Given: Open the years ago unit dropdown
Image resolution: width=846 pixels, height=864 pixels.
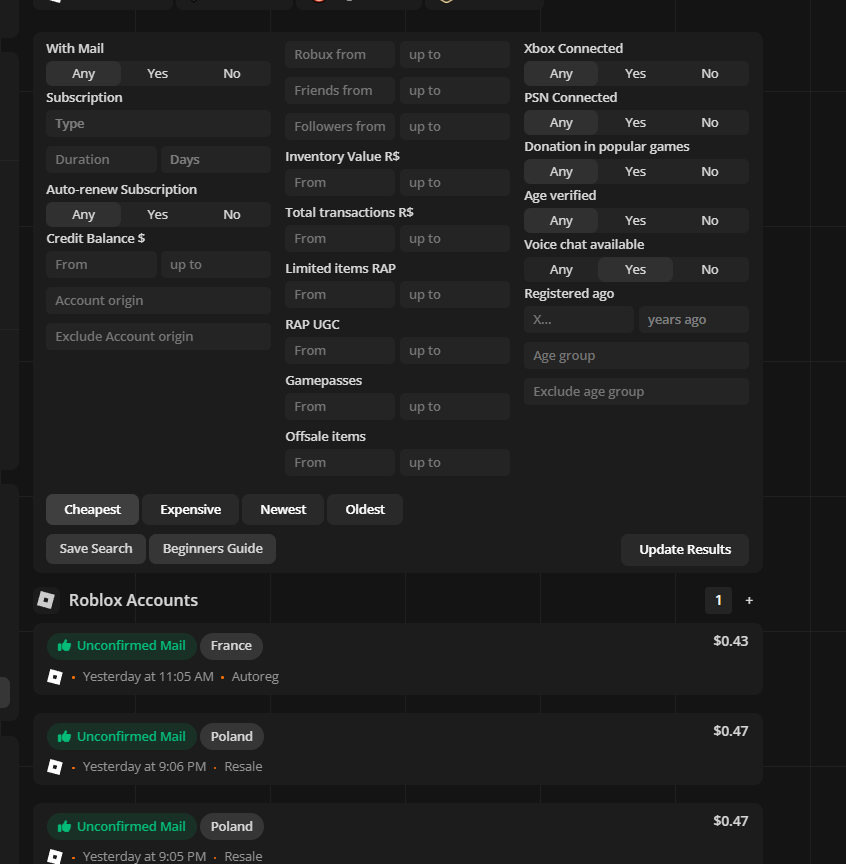Looking at the screenshot, I should (693, 320).
